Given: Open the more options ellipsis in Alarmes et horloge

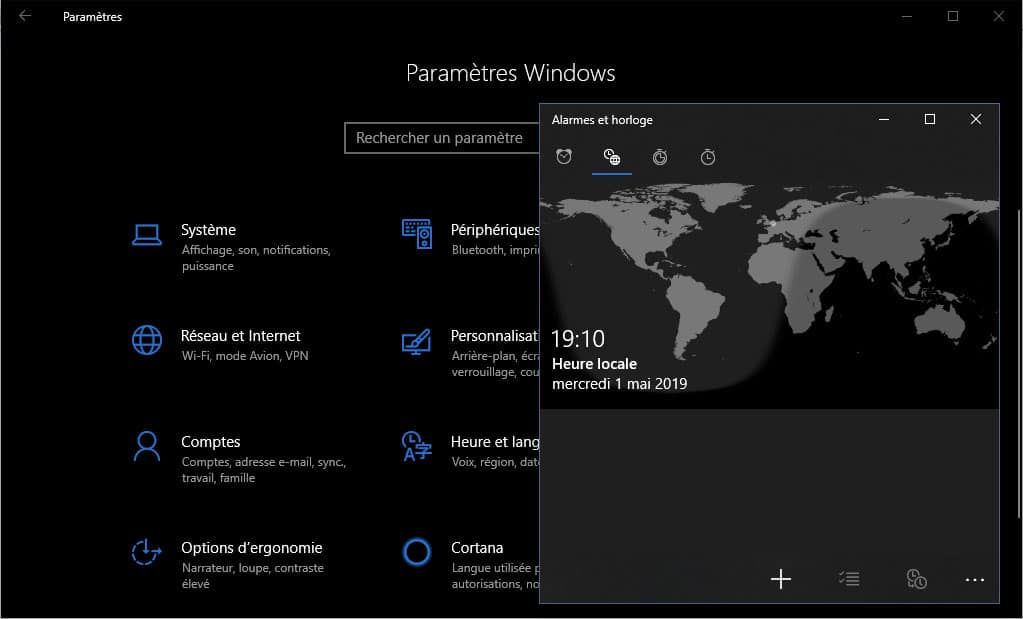Looking at the screenshot, I should pos(974,579).
